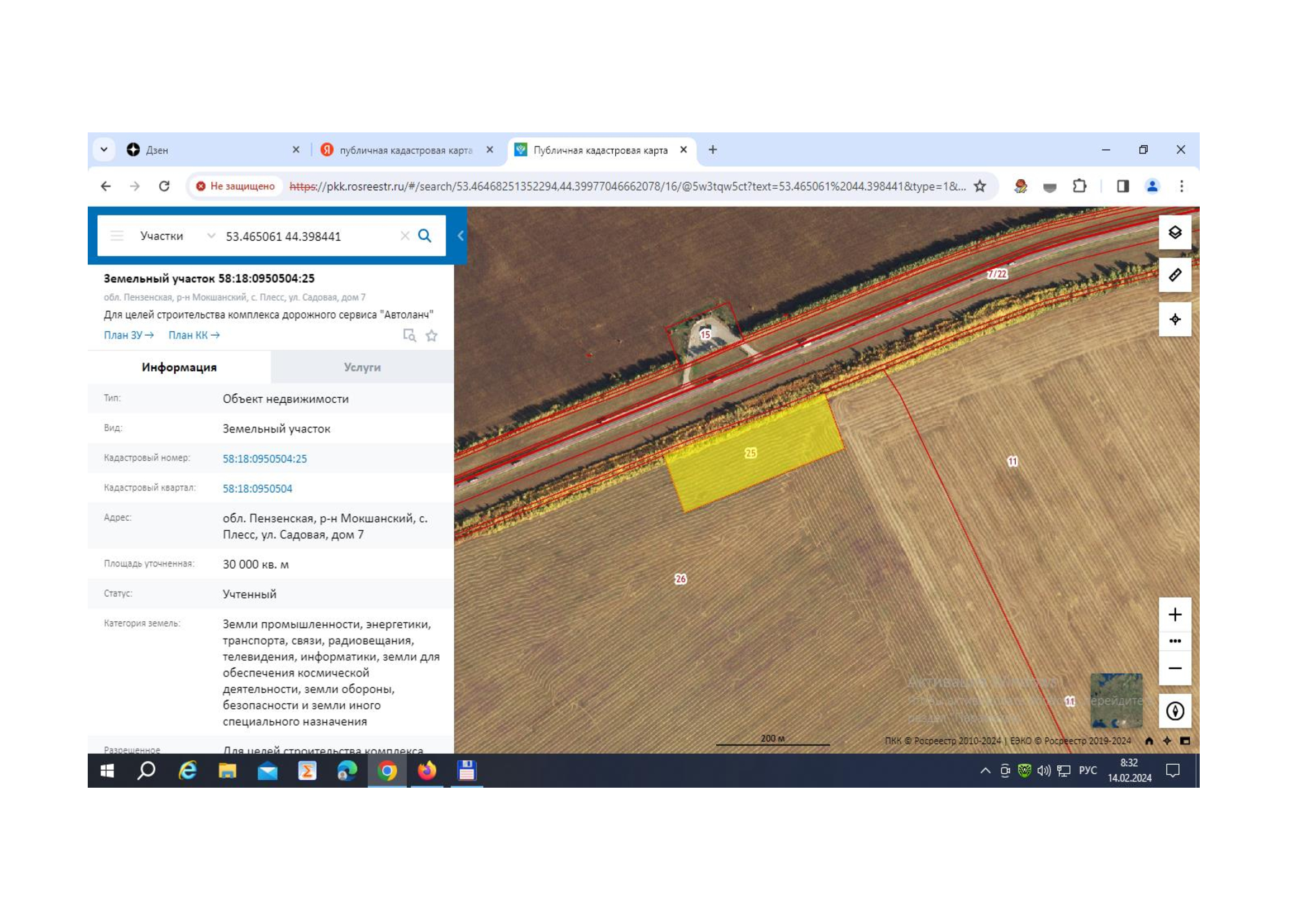The width and height of the screenshot is (1307, 924).
Task: Toggle the browser side panel
Action: pos(1123,186)
